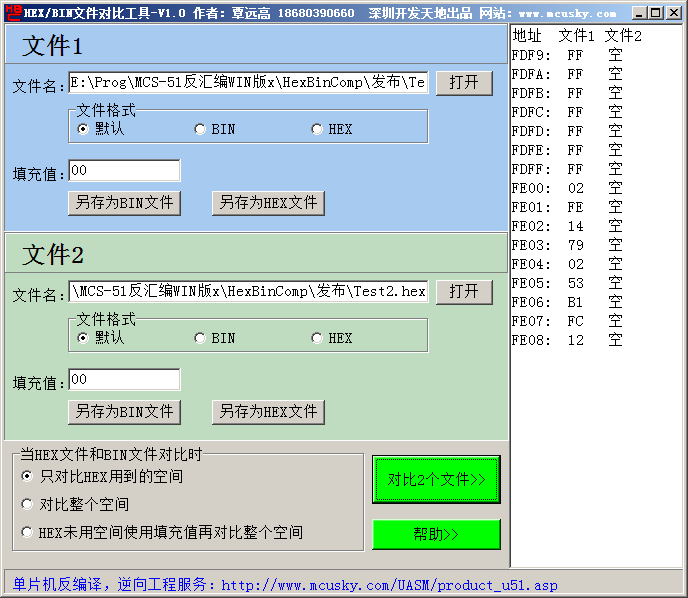Click 打开 button for 文件2
This screenshot has height=598, width=688.
464,292
